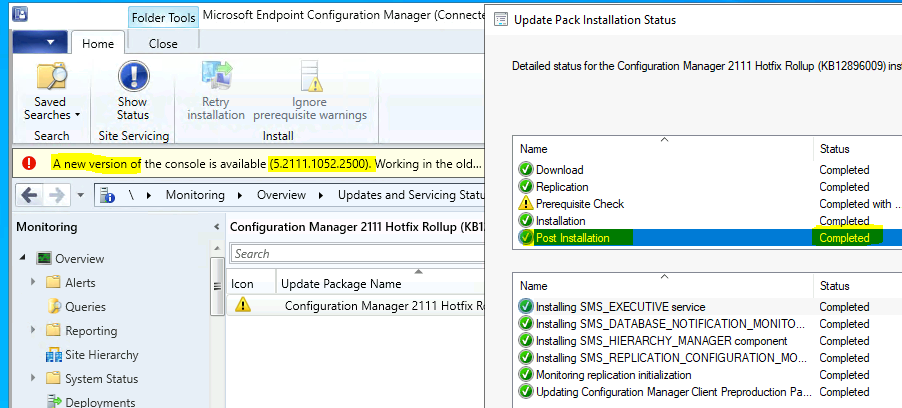This screenshot has width=902, height=408.
Task: Go back with the navigation back arrow
Action: point(29,195)
